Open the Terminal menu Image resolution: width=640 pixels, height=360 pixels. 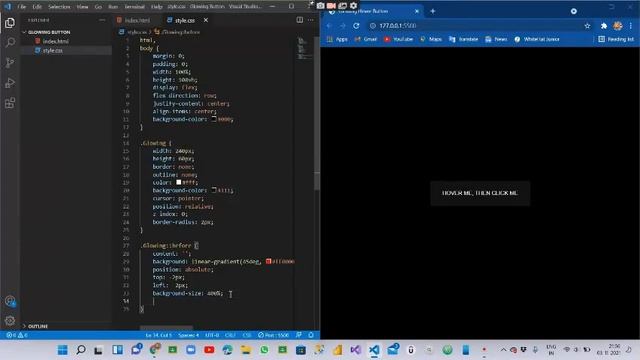[134, 7]
